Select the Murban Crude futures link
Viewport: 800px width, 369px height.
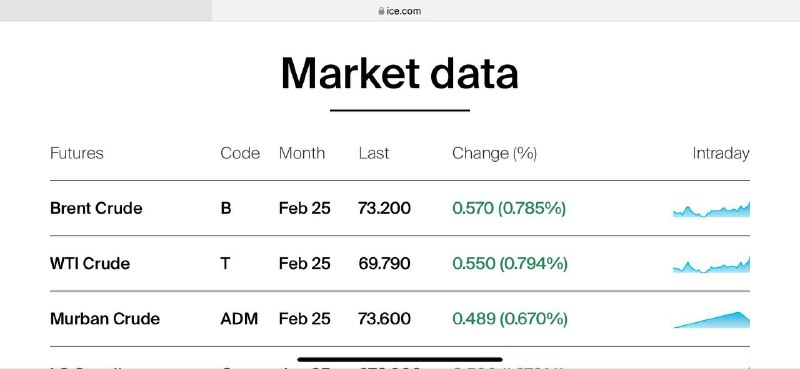coord(105,318)
